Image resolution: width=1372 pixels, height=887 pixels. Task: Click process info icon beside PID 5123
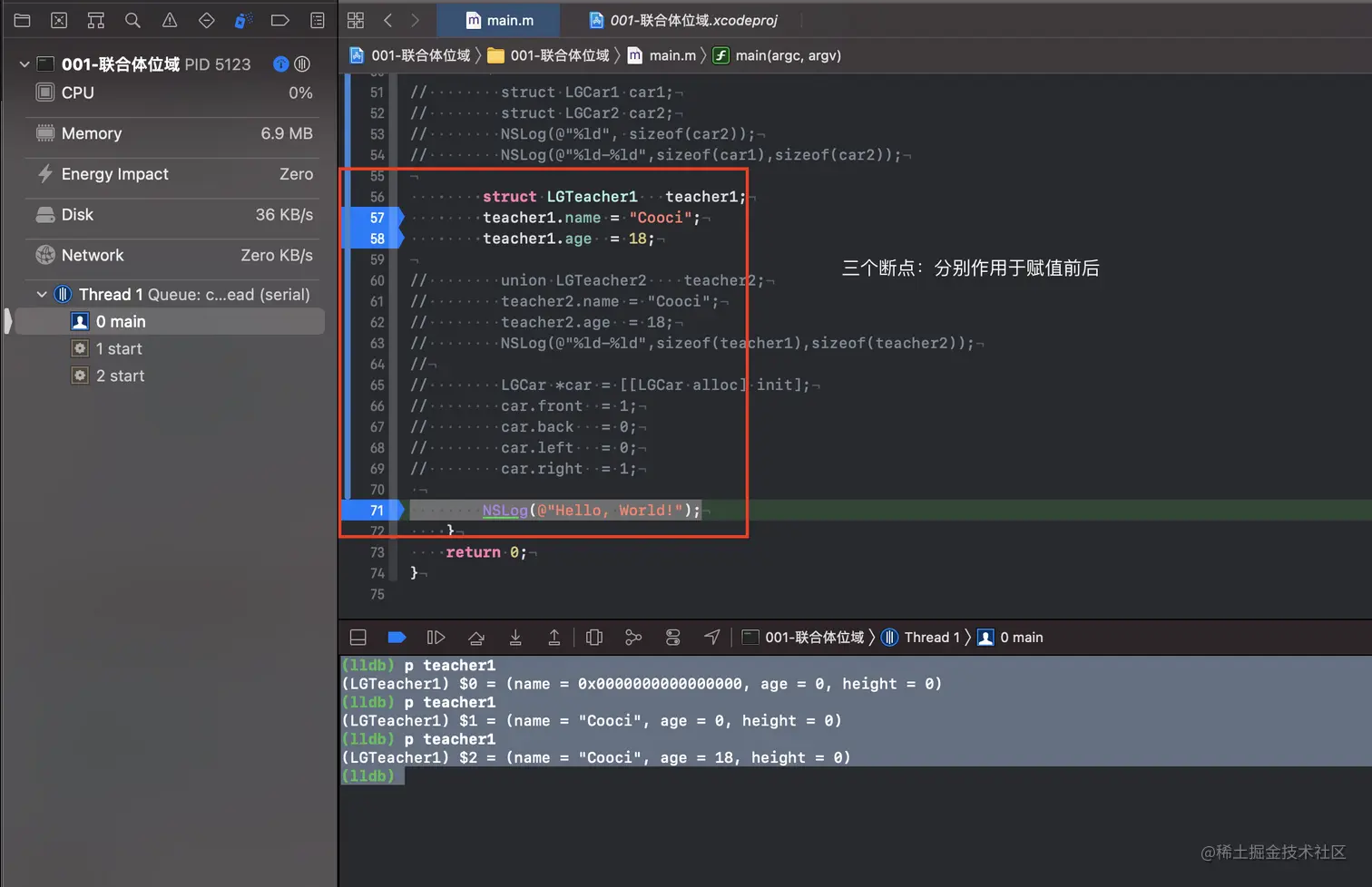(281, 64)
